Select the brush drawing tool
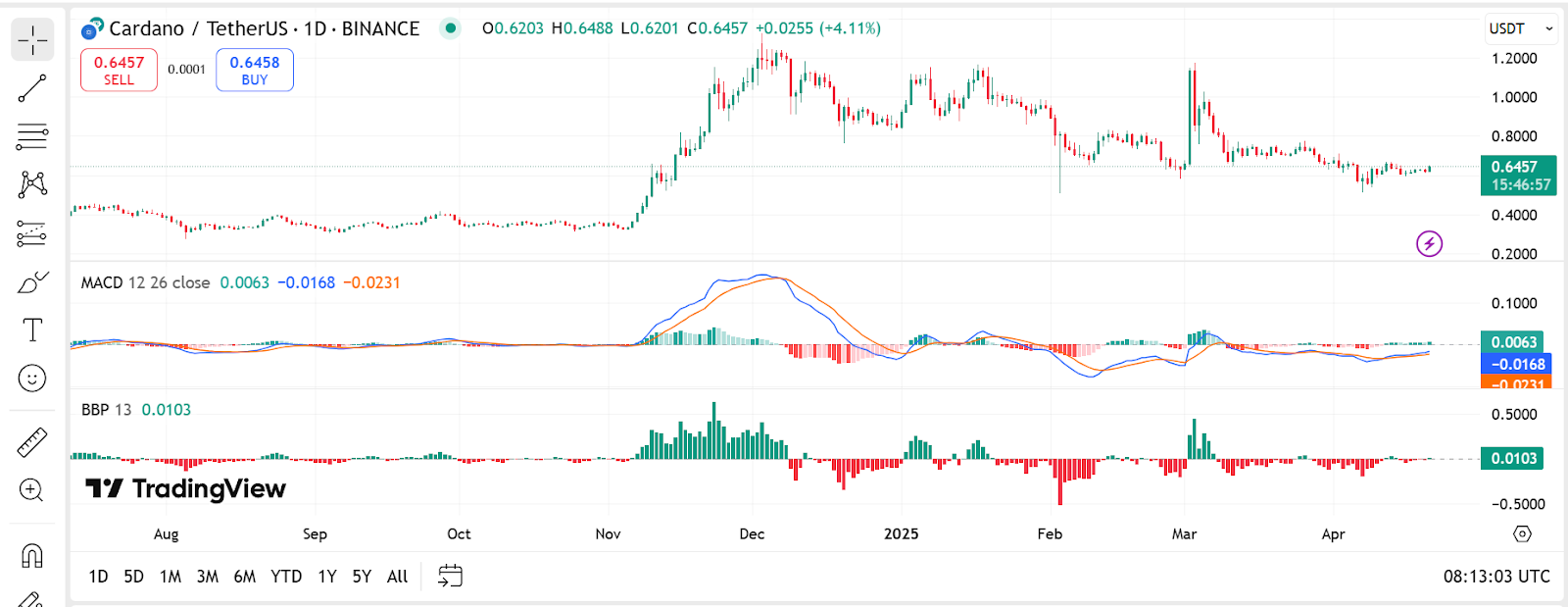Image resolution: width=1568 pixels, height=607 pixels. click(32, 282)
